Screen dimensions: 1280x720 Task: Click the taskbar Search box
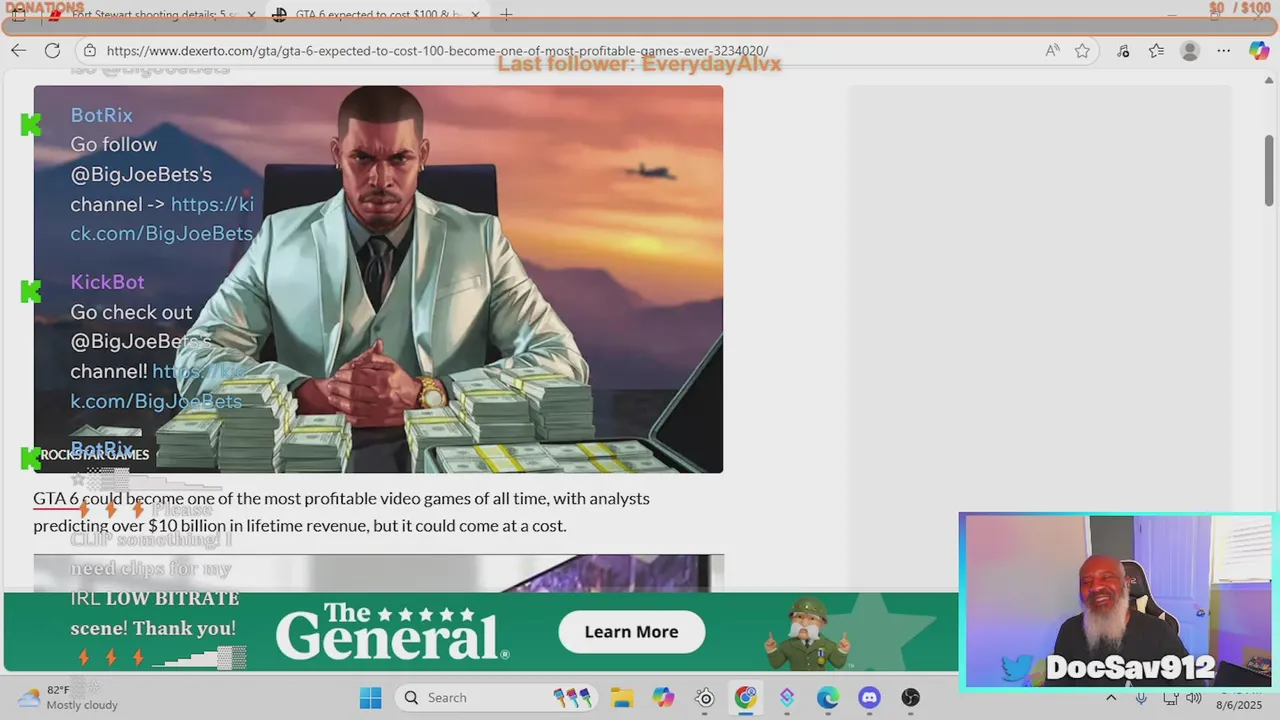[495, 698]
